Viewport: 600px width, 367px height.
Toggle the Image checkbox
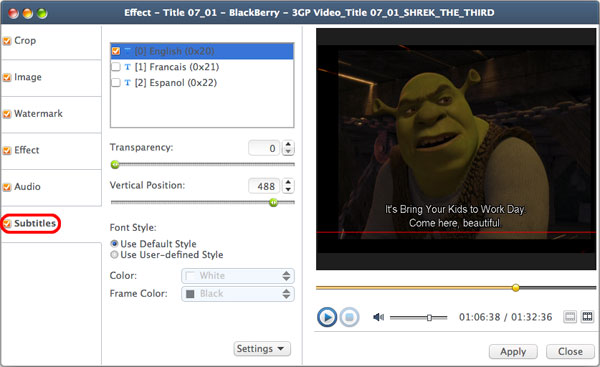pyautogui.click(x=7, y=77)
